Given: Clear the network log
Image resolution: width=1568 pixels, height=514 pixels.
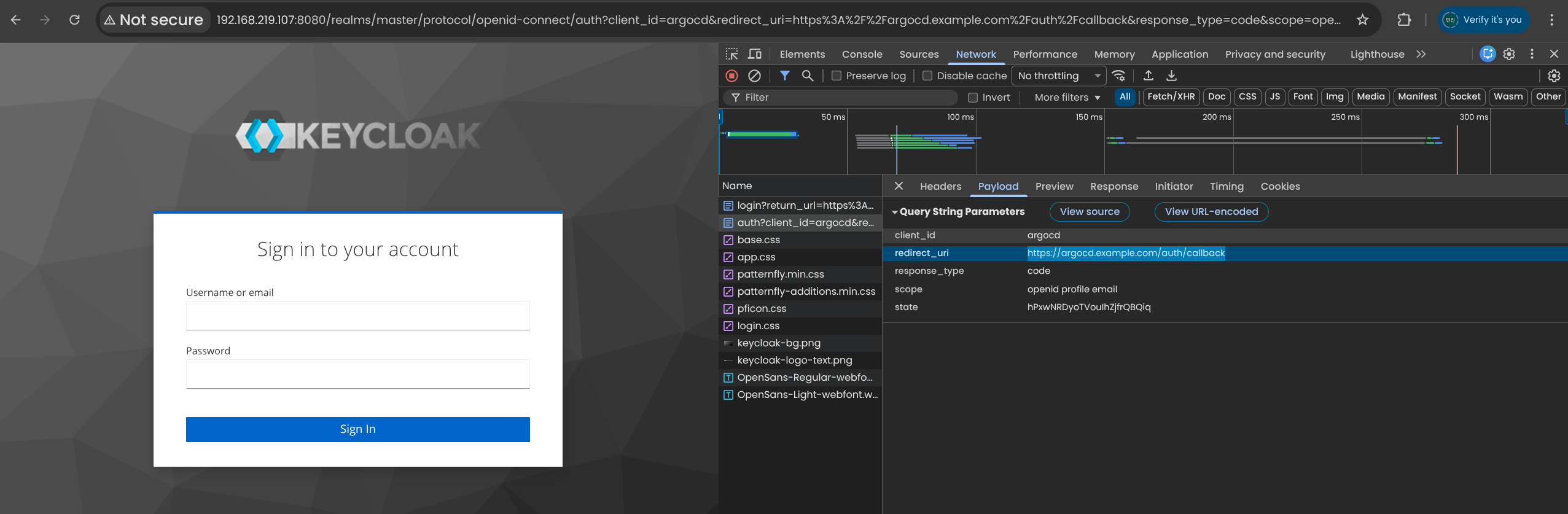Looking at the screenshot, I should [754, 76].
